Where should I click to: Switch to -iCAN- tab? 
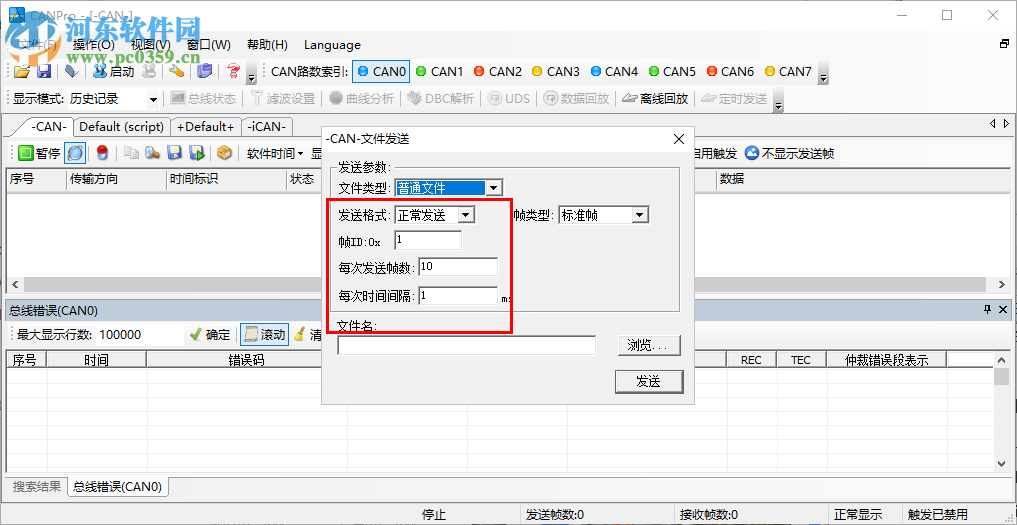pos(267,127)
